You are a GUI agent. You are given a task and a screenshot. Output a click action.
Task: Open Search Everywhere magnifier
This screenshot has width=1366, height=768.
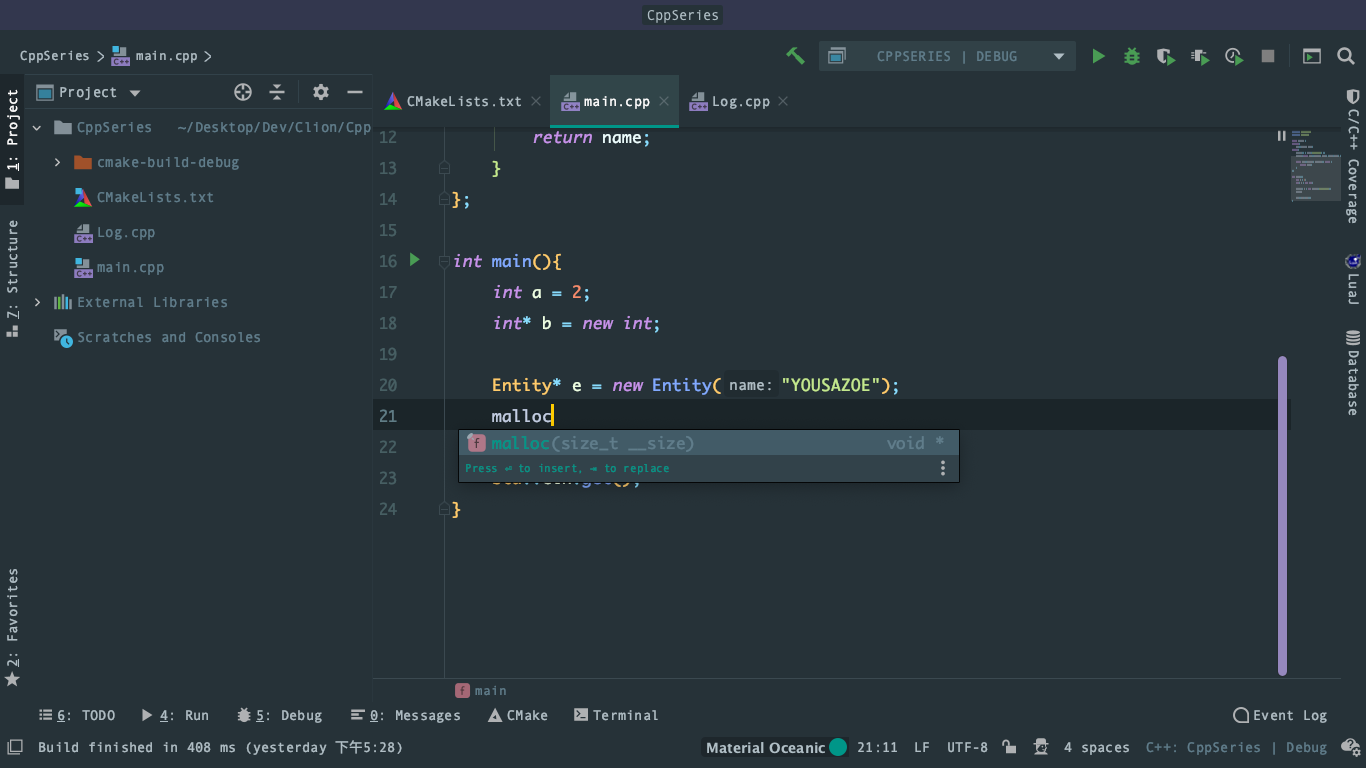coord(1346,56)
